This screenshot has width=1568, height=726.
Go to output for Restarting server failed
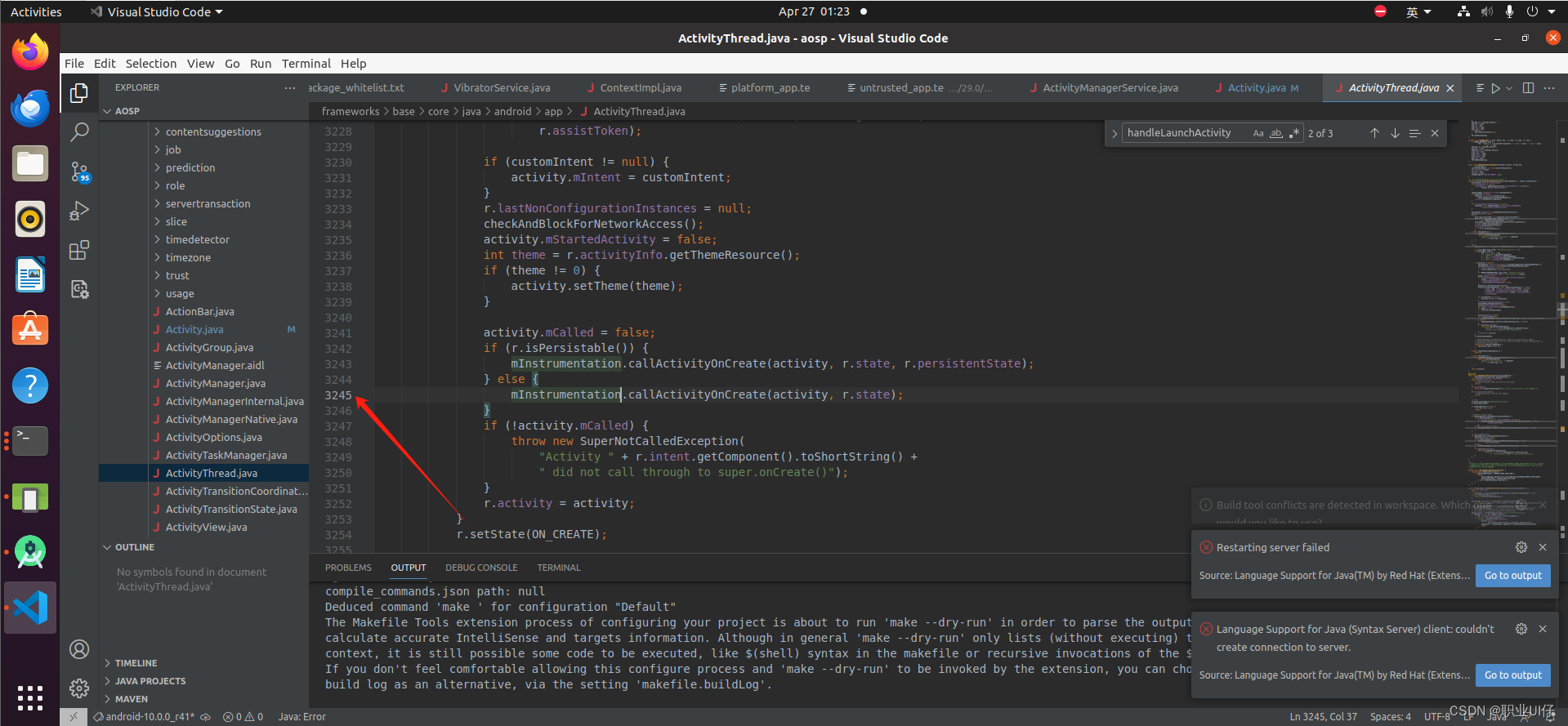tap(1512, 576)
